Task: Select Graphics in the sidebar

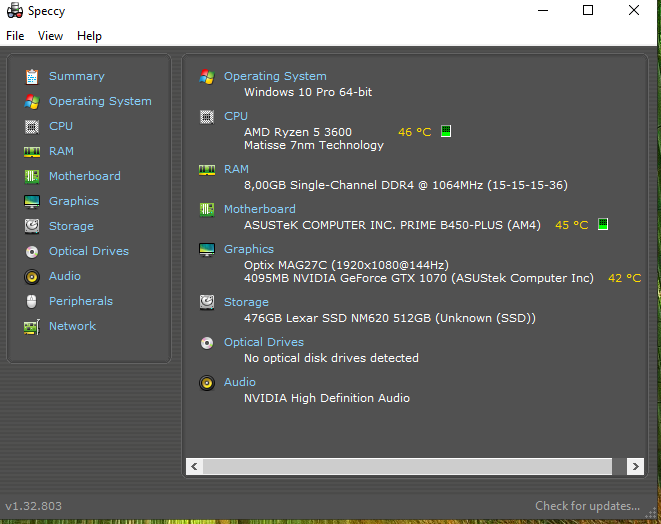Action: click(x=74, y=201)
